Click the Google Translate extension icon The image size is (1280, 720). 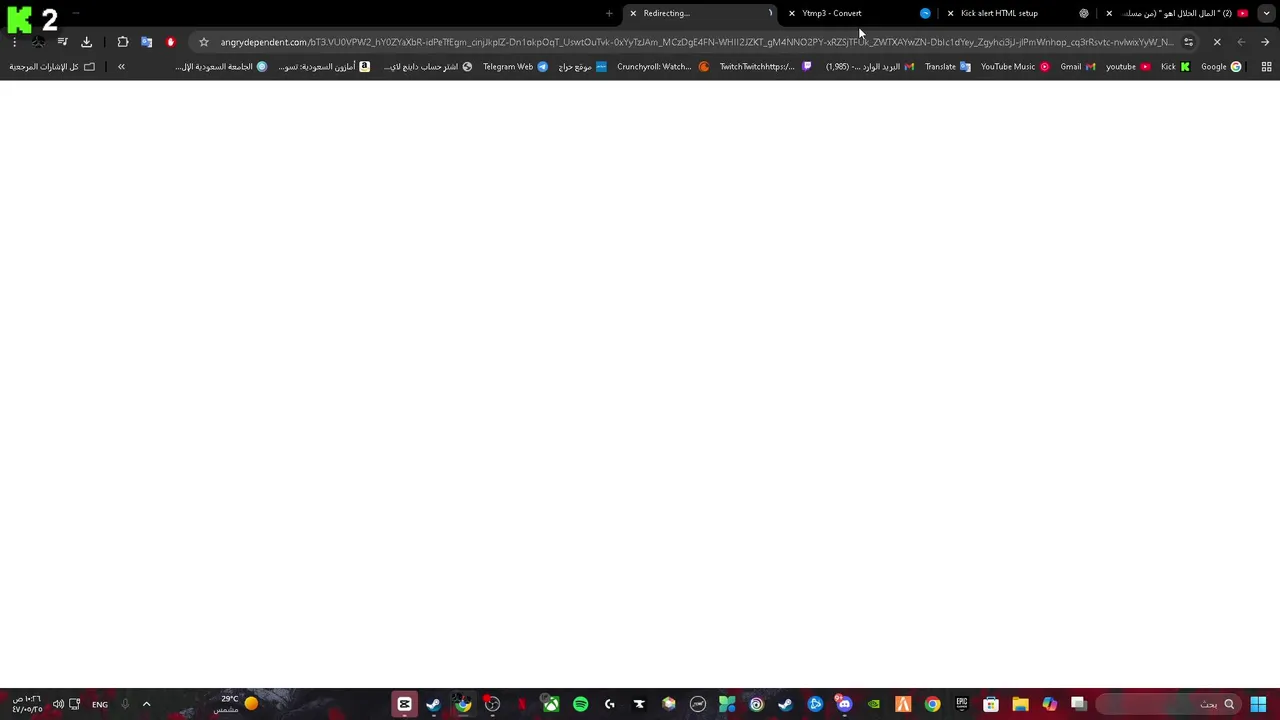point(147,42)
